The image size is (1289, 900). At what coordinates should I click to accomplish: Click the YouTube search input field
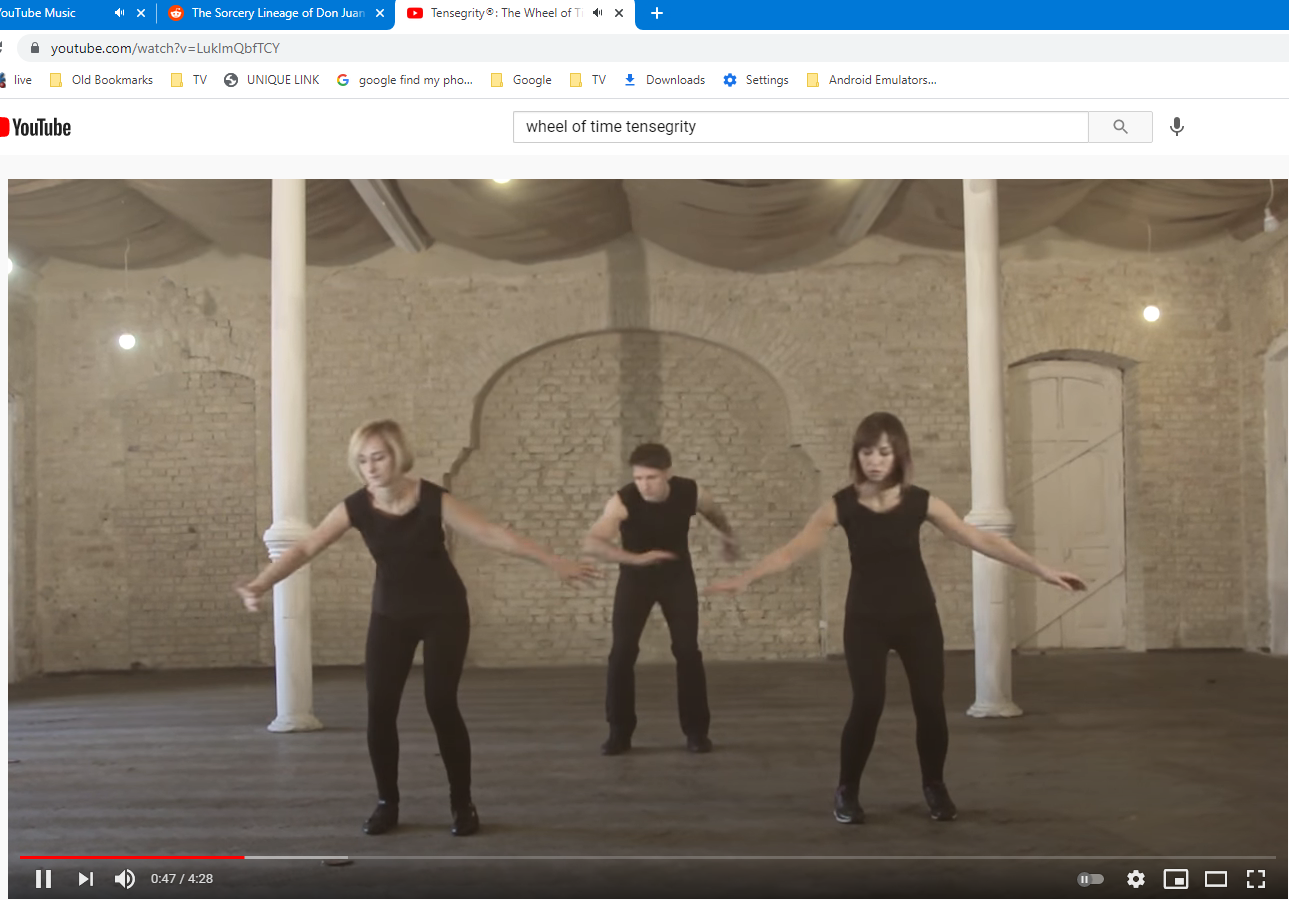(800, 127)
